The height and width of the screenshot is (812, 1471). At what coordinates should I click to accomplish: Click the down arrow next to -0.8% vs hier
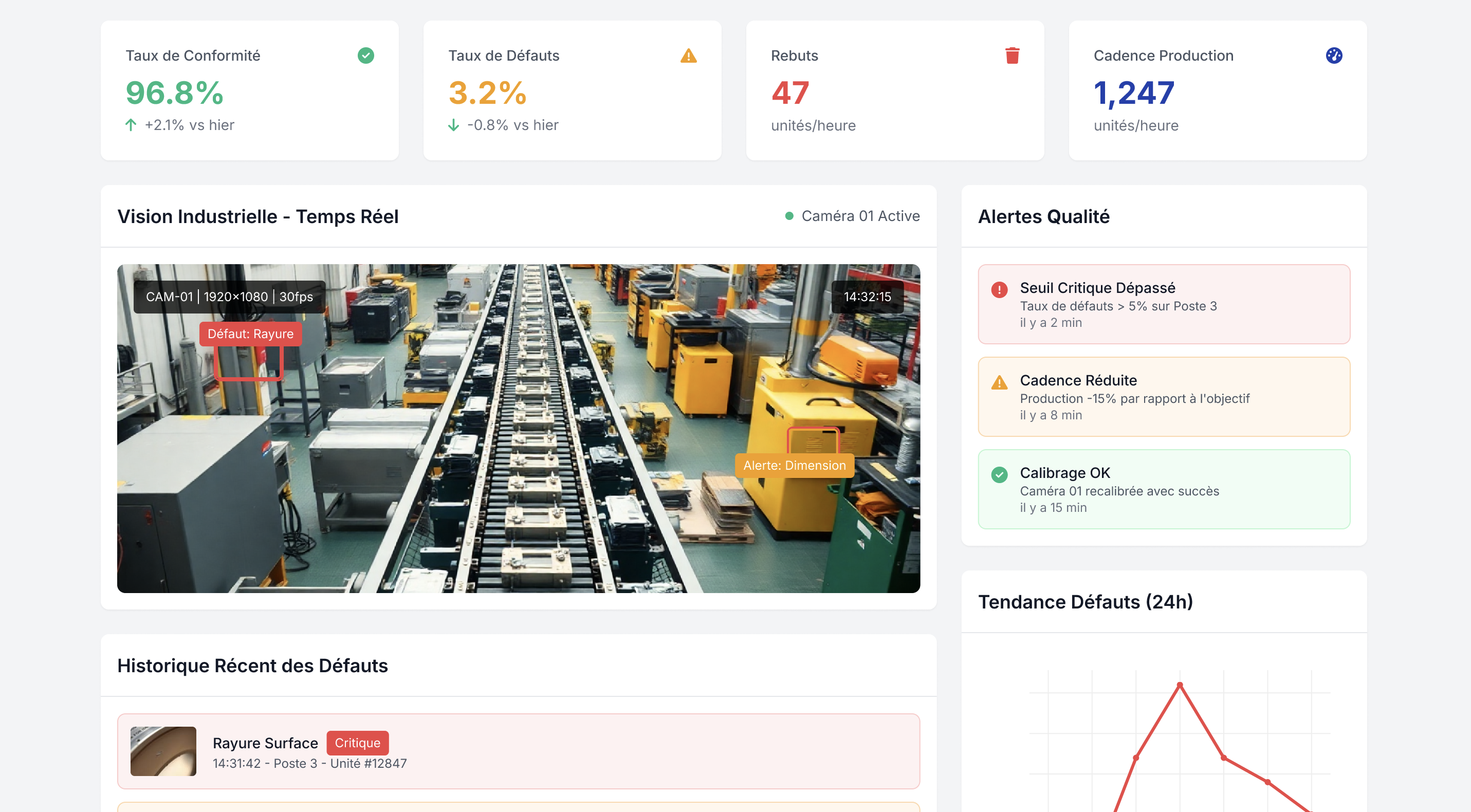click(x=453, y=124)
